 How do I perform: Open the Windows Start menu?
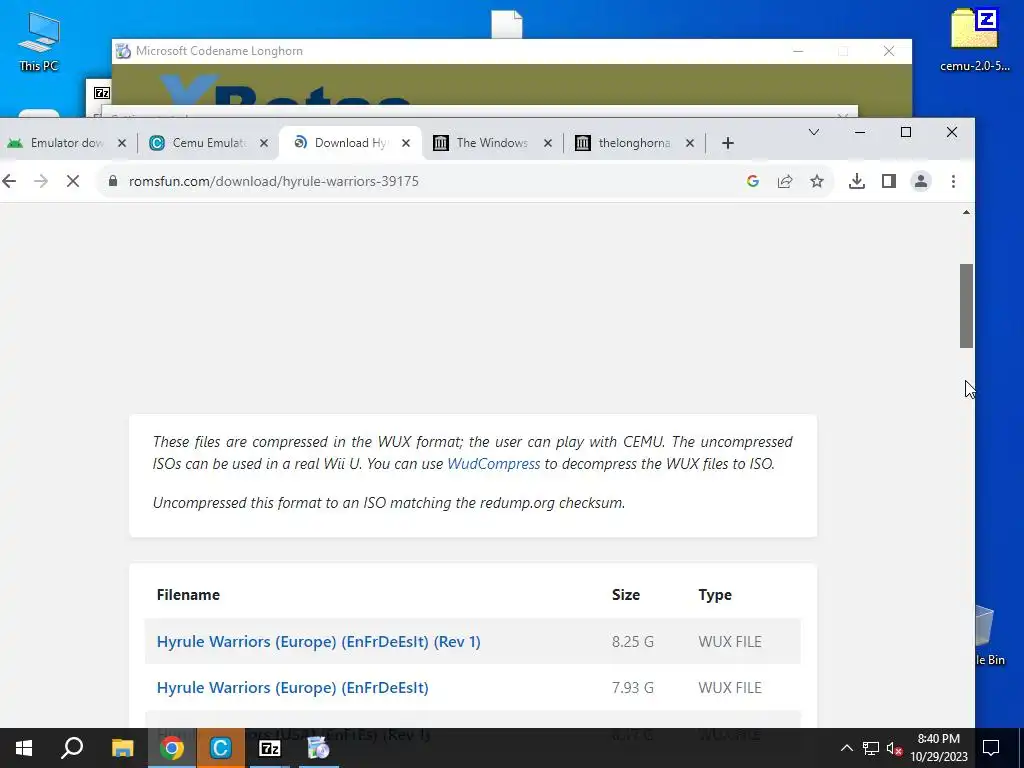point(24,748)
